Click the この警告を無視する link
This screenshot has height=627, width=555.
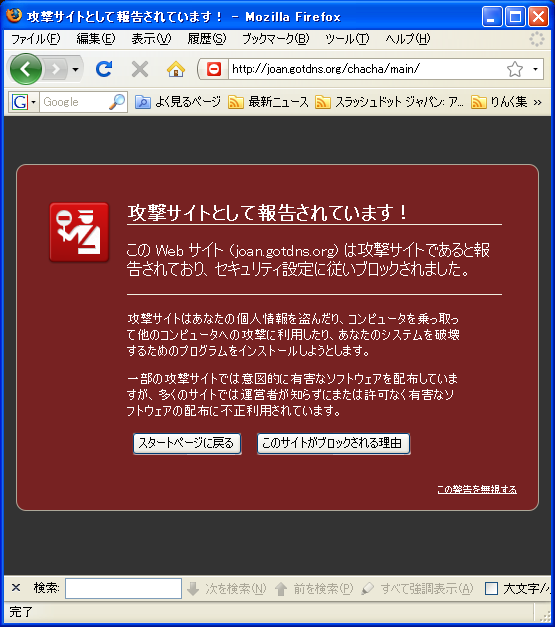477,489
